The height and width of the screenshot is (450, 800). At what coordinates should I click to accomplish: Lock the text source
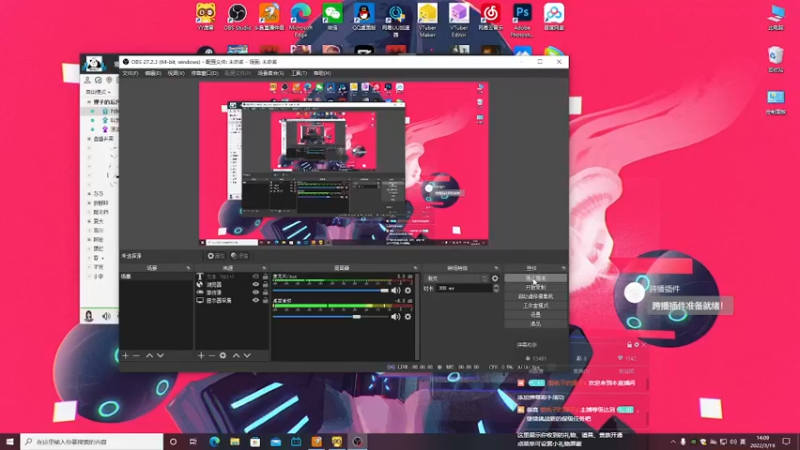pyautogui.click(x=265, y=277)
